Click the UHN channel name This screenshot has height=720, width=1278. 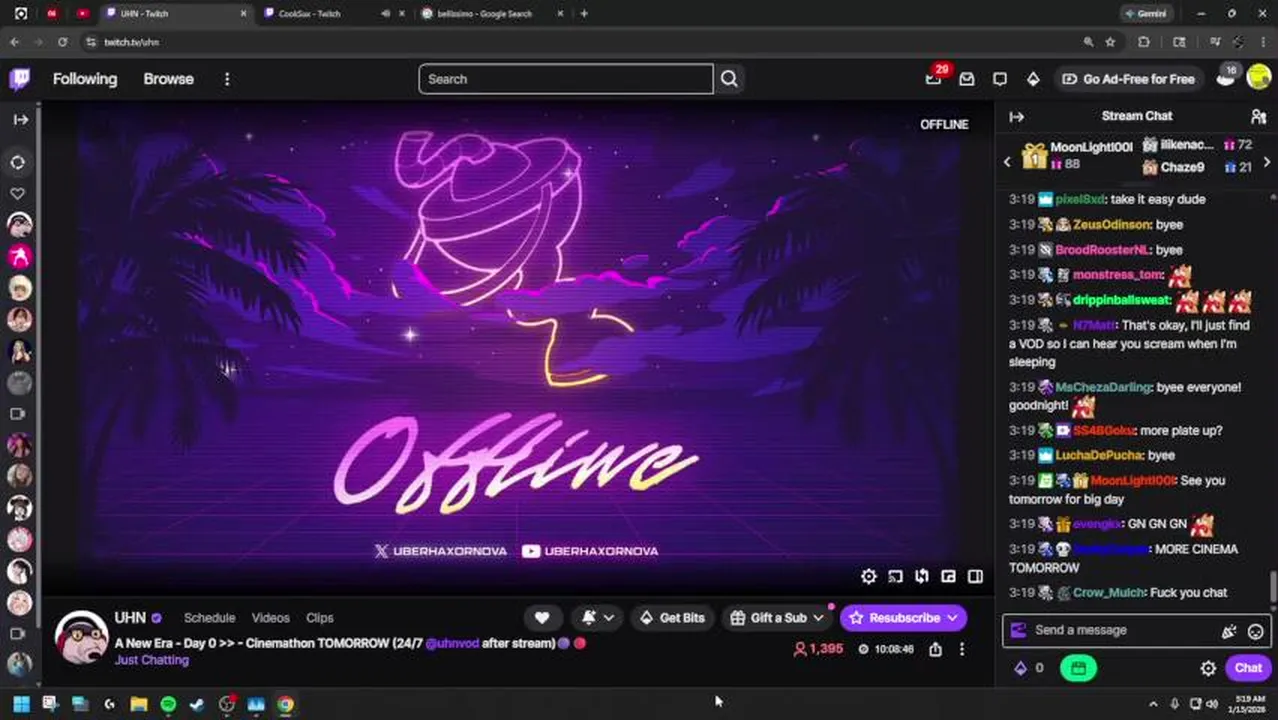pyautogui.click(x=130, y=618)
